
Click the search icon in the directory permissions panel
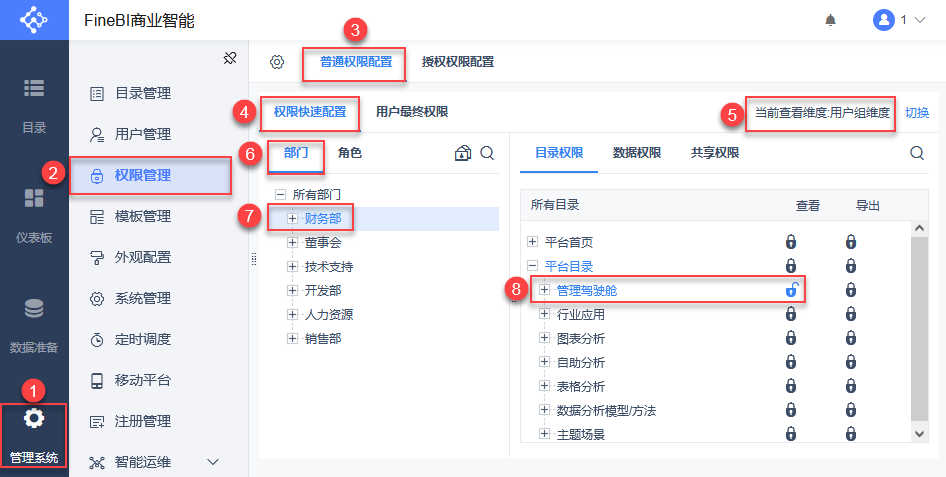coord(917,153)
